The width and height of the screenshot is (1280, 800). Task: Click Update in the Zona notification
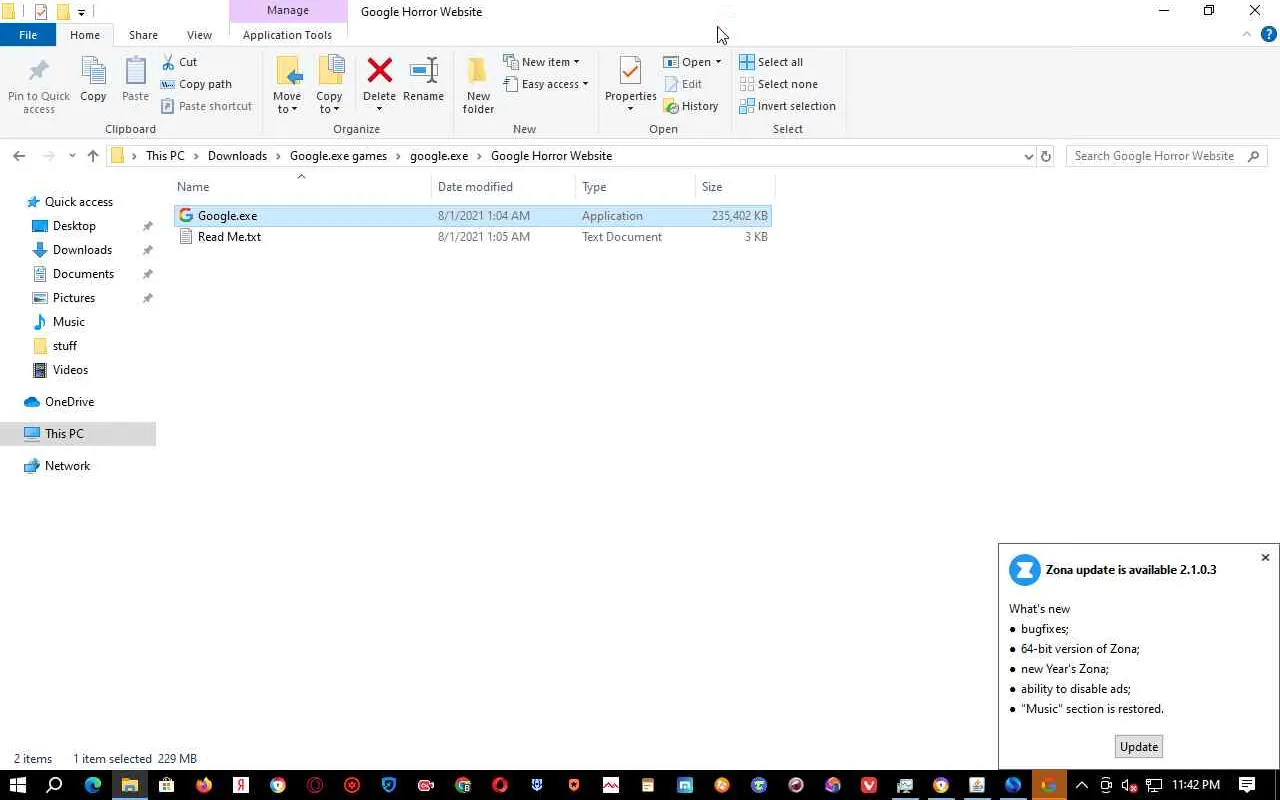coord(1139,747)
